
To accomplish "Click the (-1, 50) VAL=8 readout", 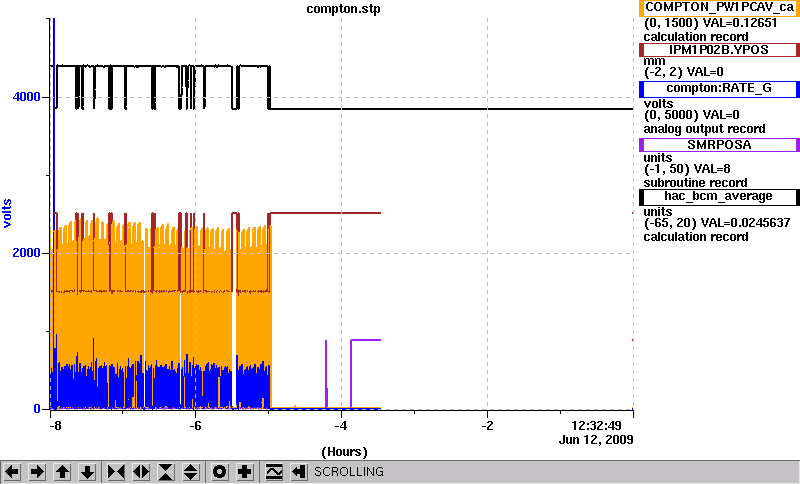I will [687, 169].
